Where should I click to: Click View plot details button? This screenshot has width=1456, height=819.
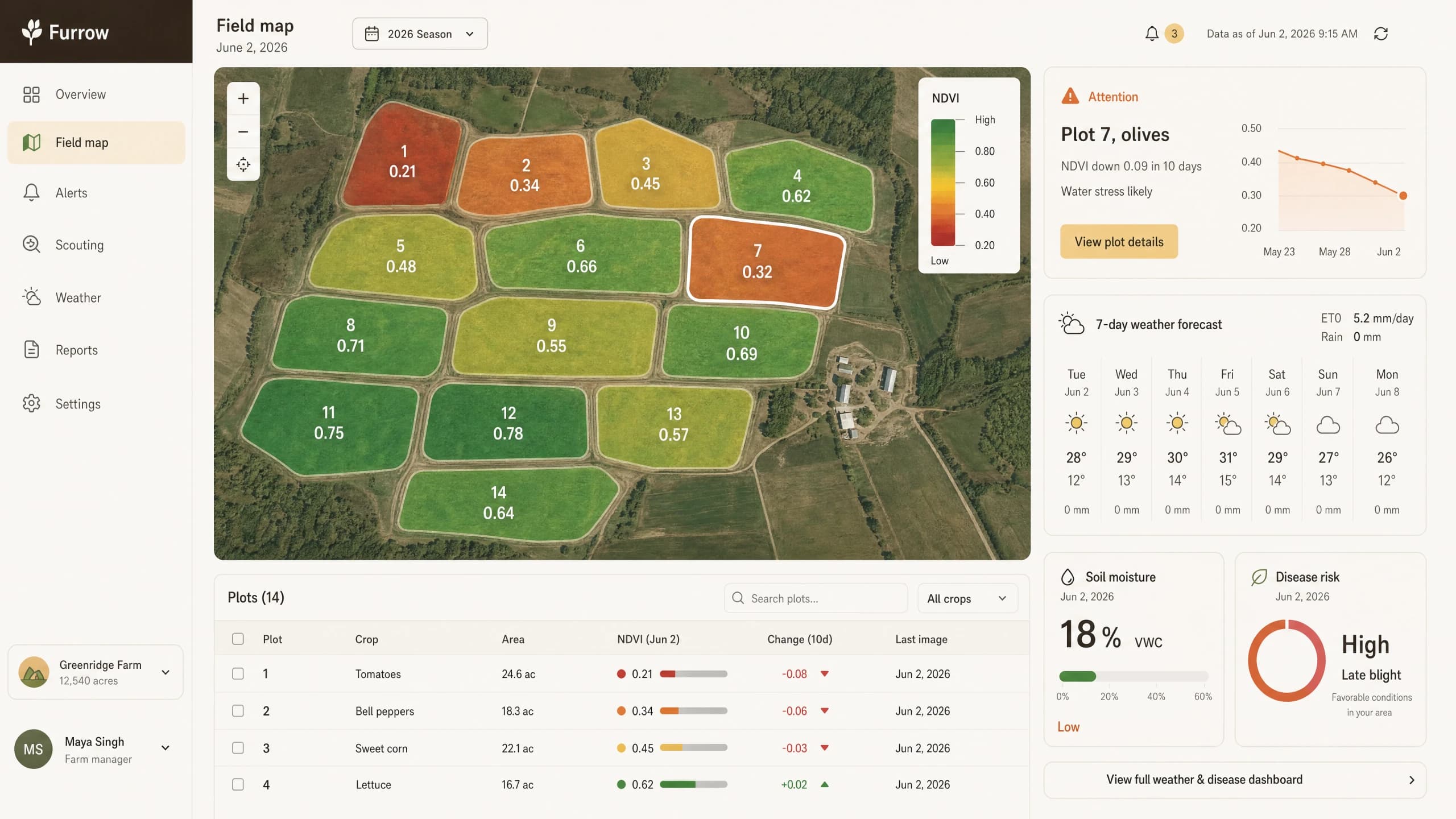point(1119,242)
